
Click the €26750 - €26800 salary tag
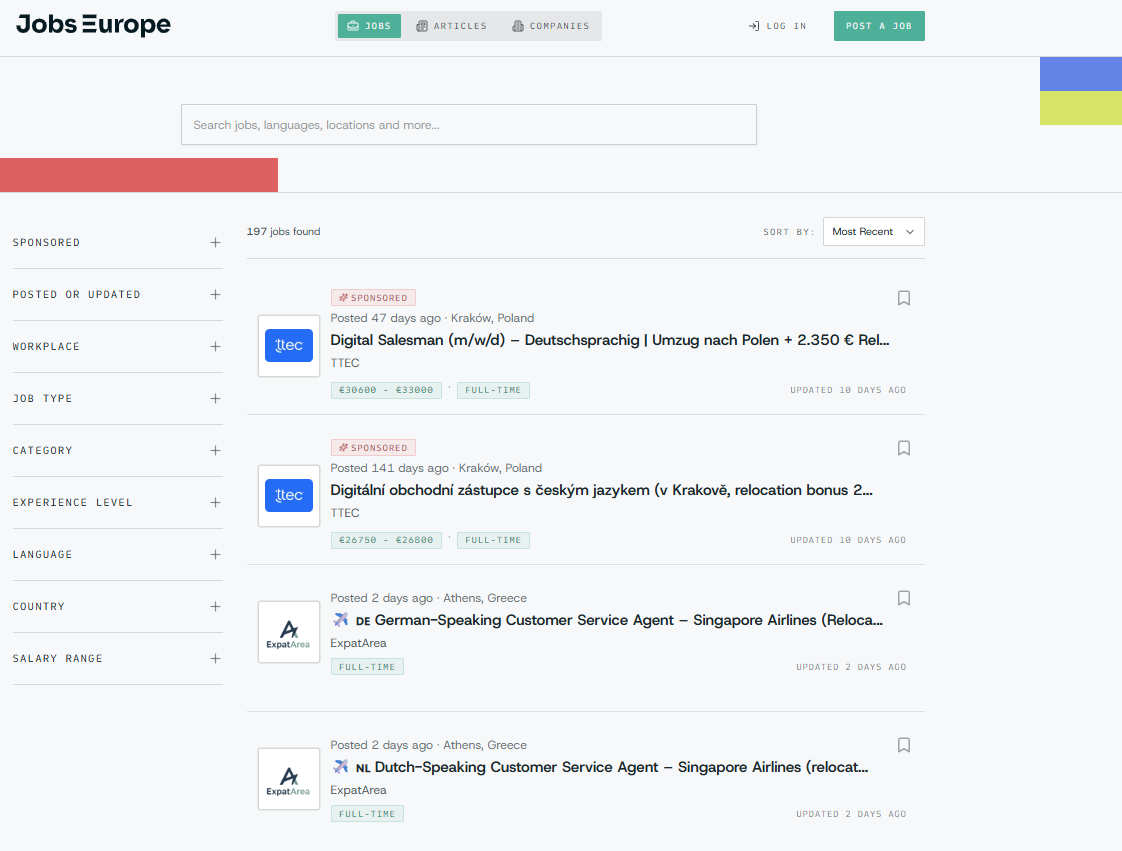(386, 540)
